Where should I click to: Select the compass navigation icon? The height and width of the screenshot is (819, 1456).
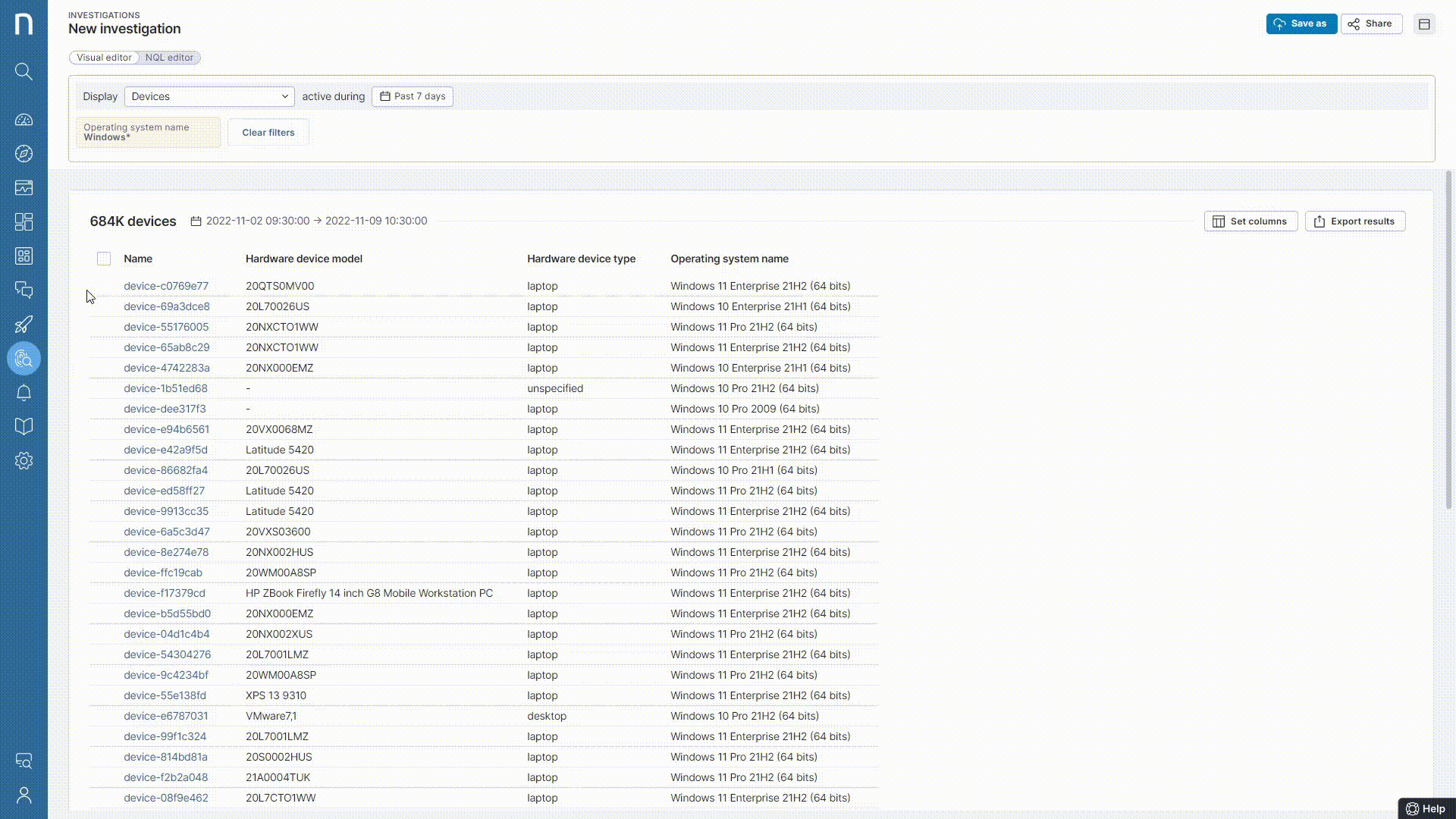pos(24,153)
